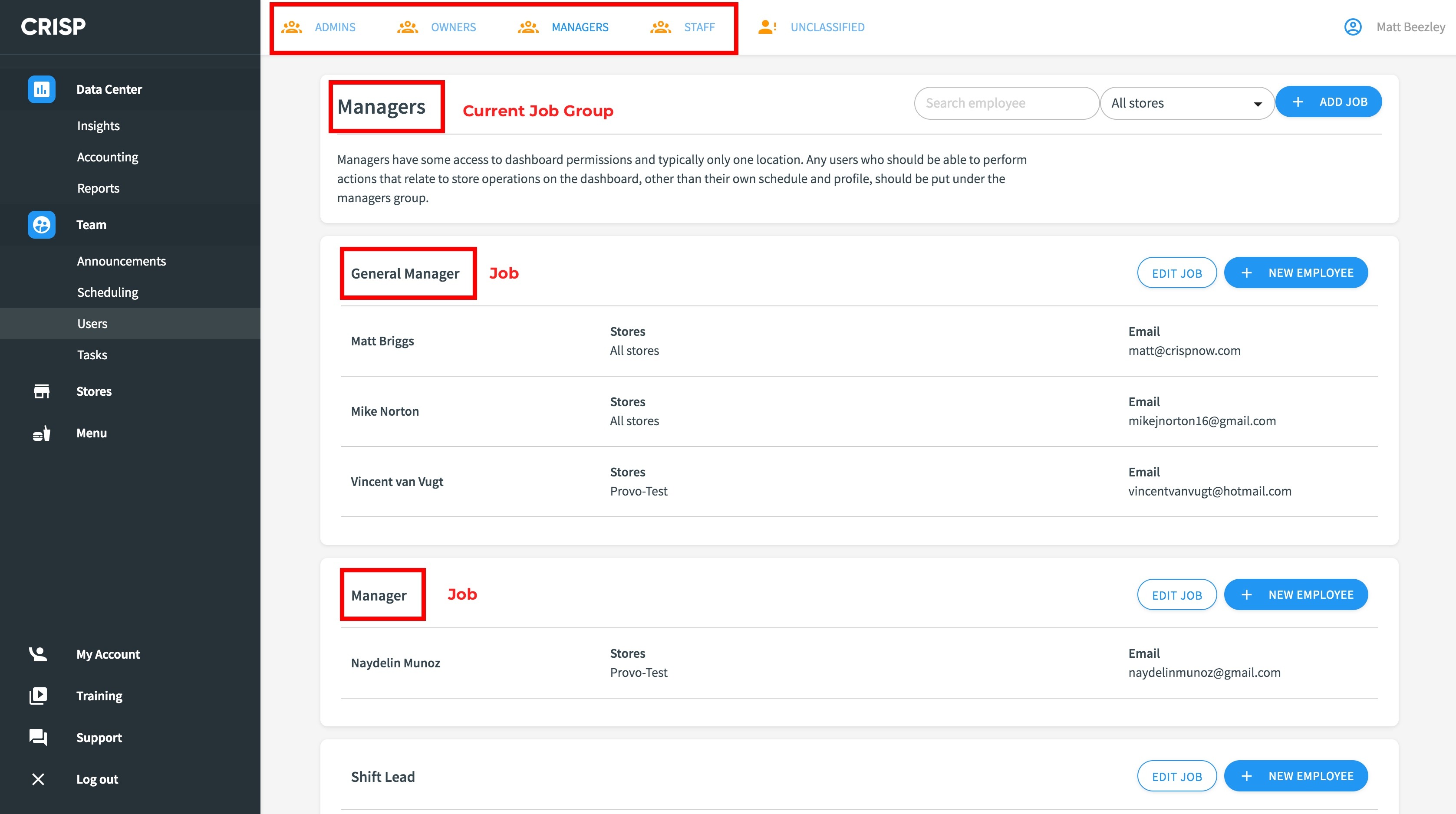1456x814 pixels.
Task: Click the Log out X icon
Action: [x=38, y=779]
